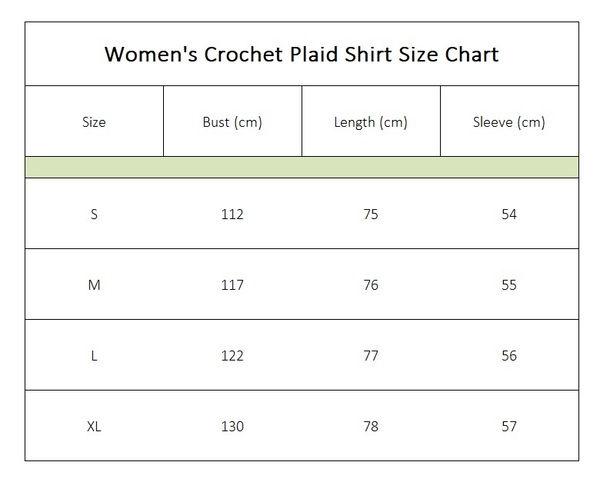Select the Bust (cm) header cell
This screenshot has width=600, height=482.
click(x=233, y=121)
